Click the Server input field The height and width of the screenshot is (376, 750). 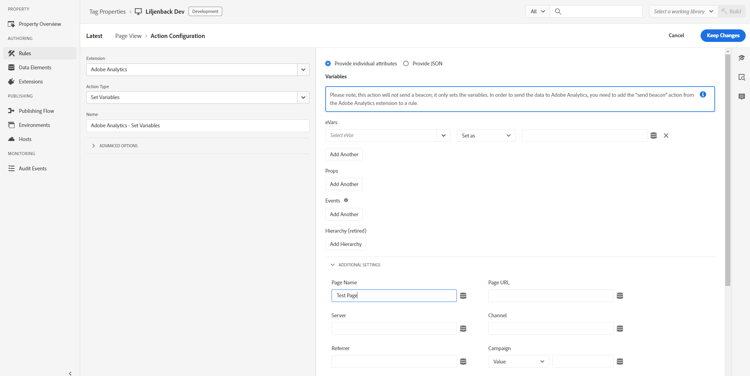click(394, 329)
